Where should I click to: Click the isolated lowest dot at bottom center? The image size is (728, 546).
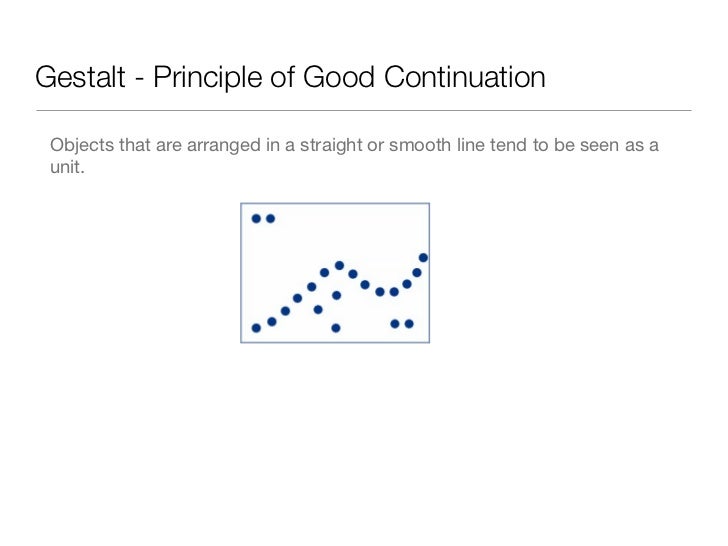336,328
